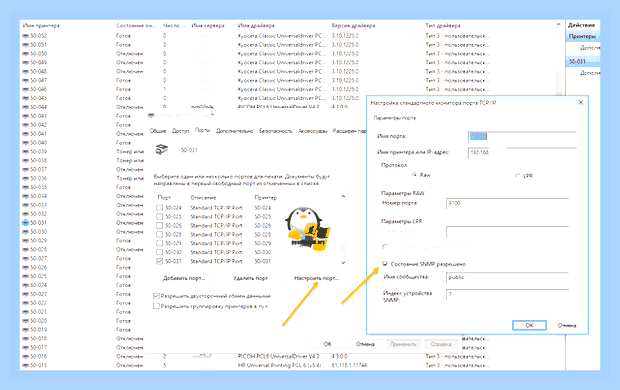Enable 'Разрешить группировку принтеров в пул'
Image resolution: width=620 pixels, height=390 pixels.
[x=156, y=306]
